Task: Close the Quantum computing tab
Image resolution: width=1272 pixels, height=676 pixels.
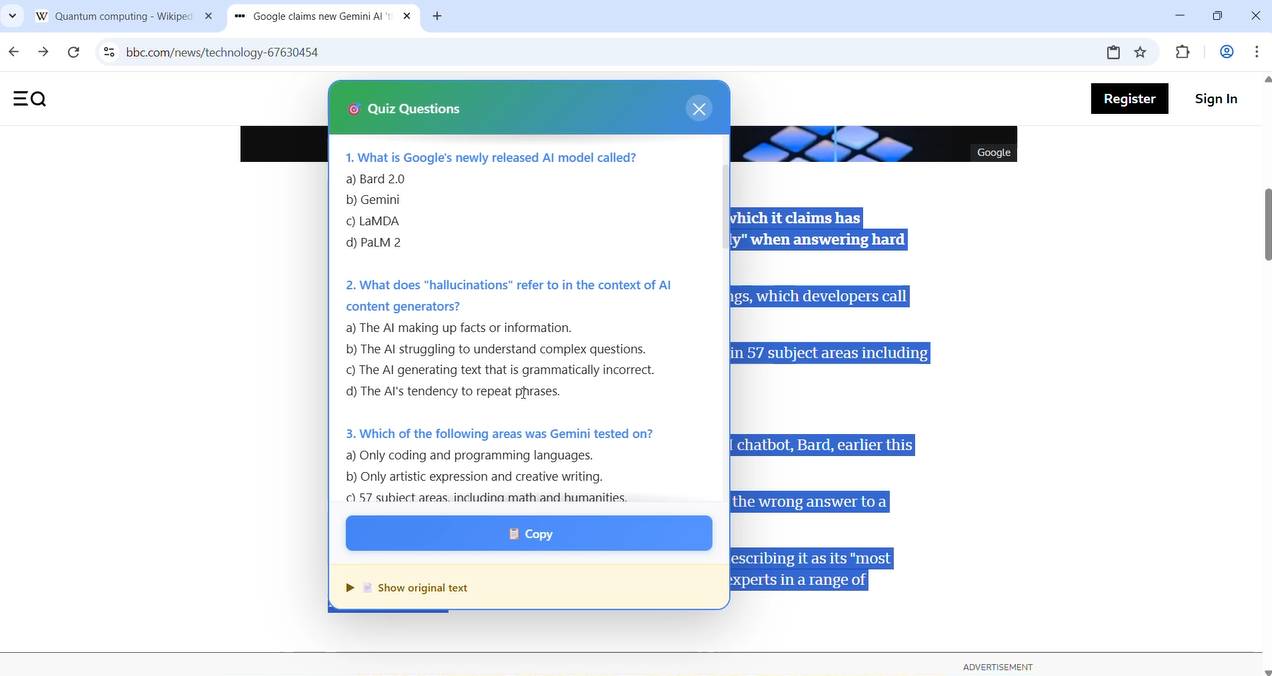Action: coord(208,16)
